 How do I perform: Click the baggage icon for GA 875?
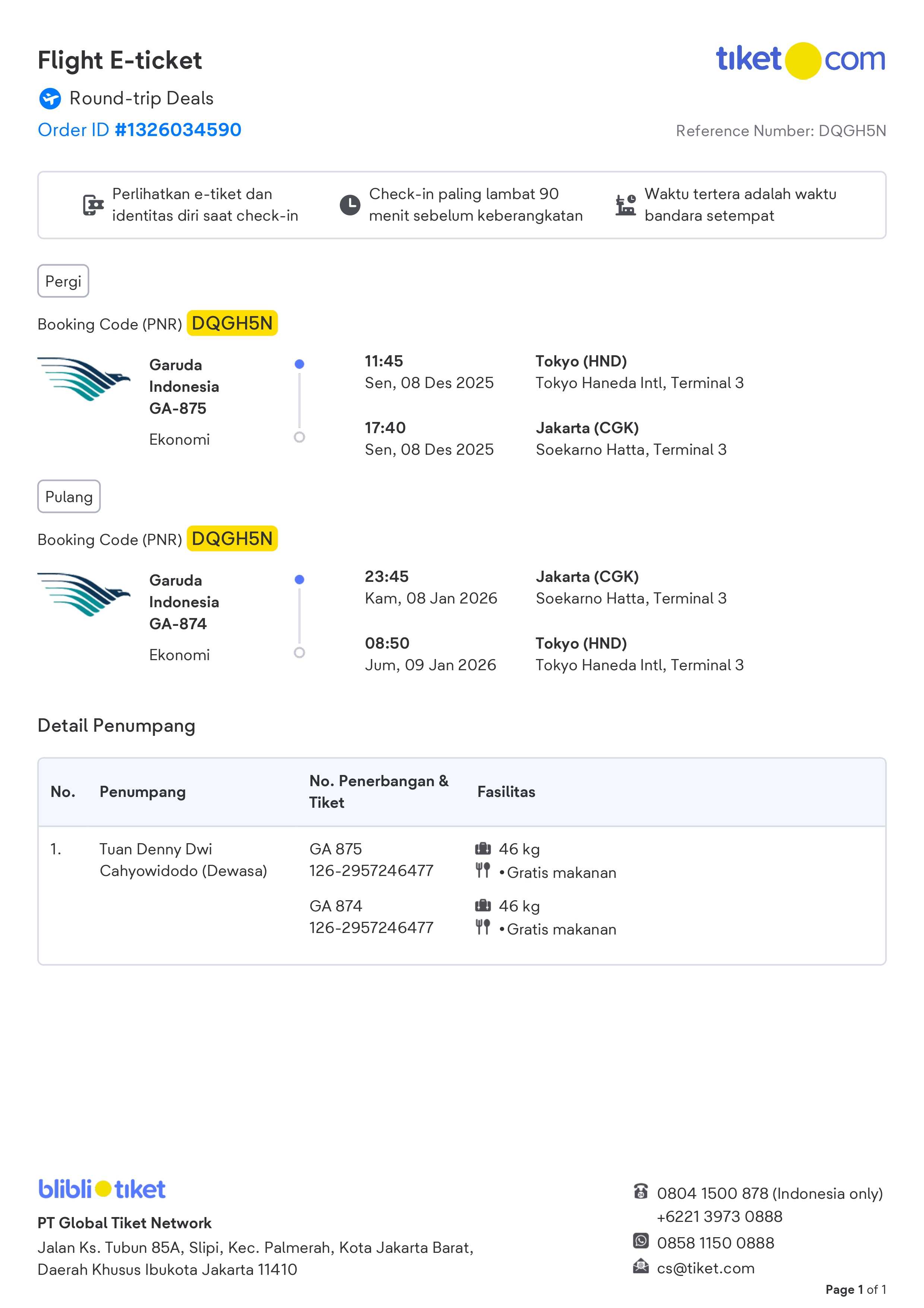483,849
